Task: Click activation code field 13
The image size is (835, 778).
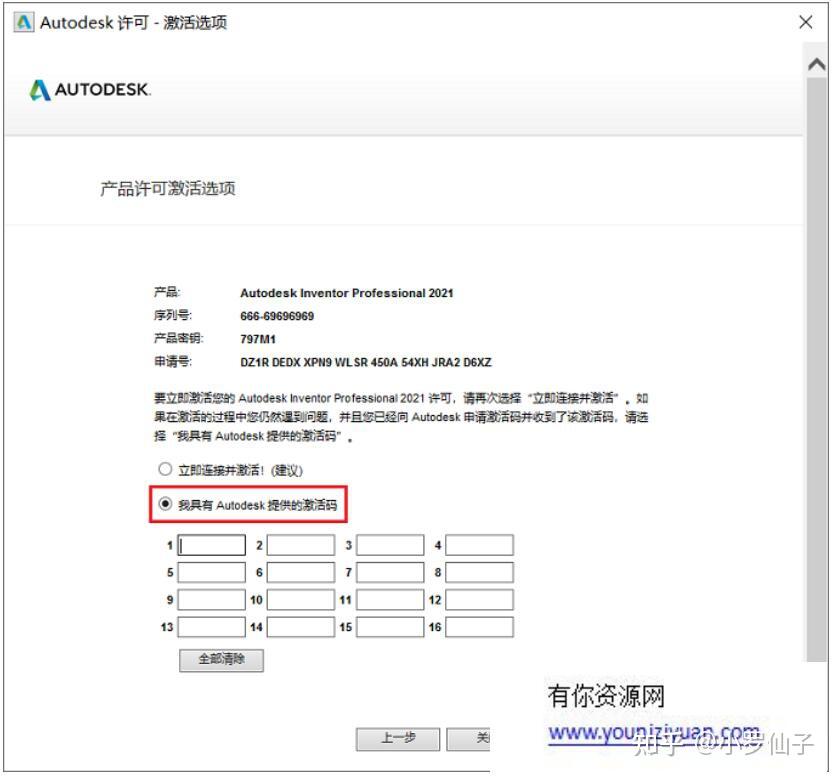Action: pos(211,628)
